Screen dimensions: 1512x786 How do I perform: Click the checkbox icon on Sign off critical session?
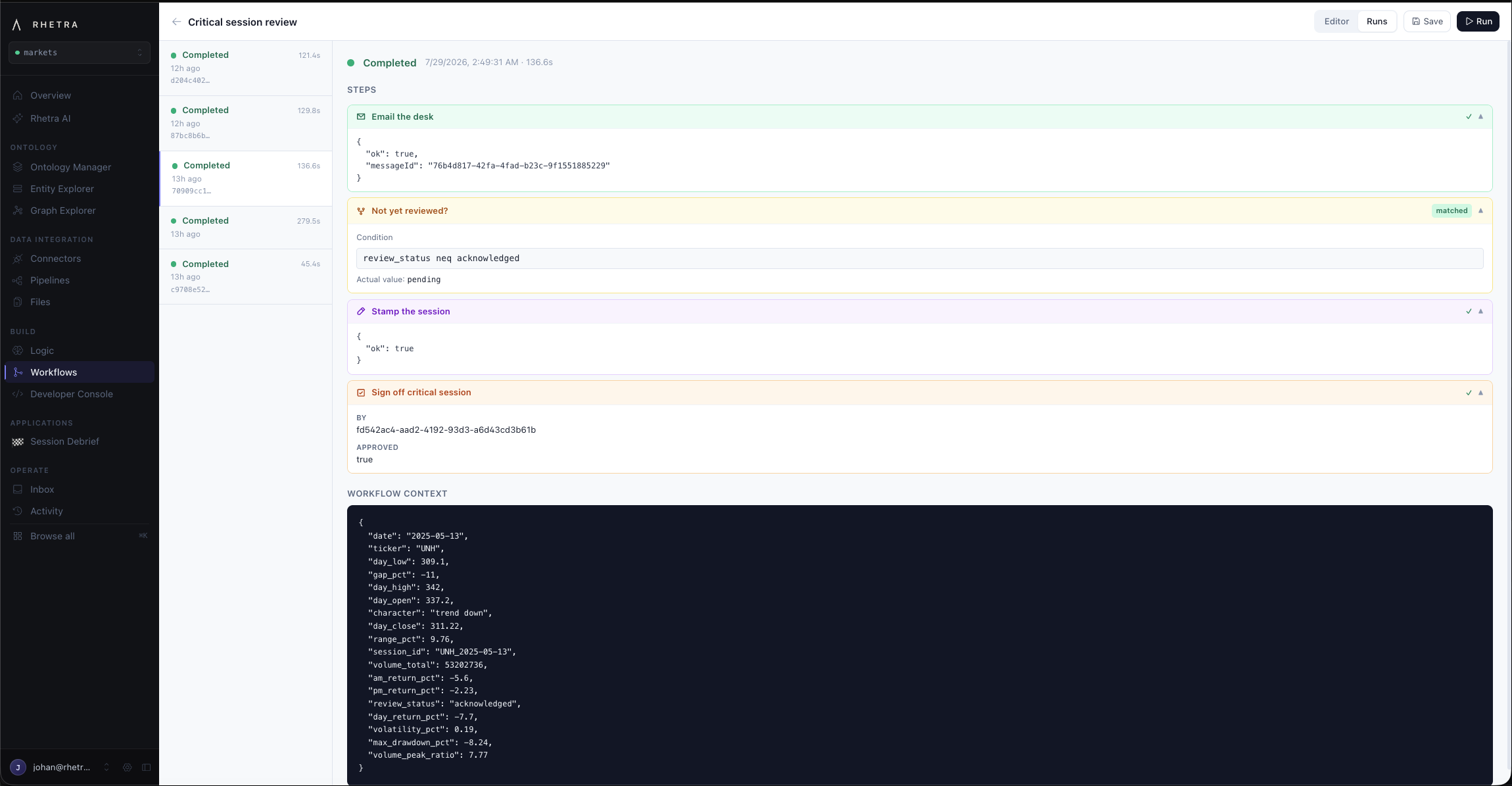(361, 393)
